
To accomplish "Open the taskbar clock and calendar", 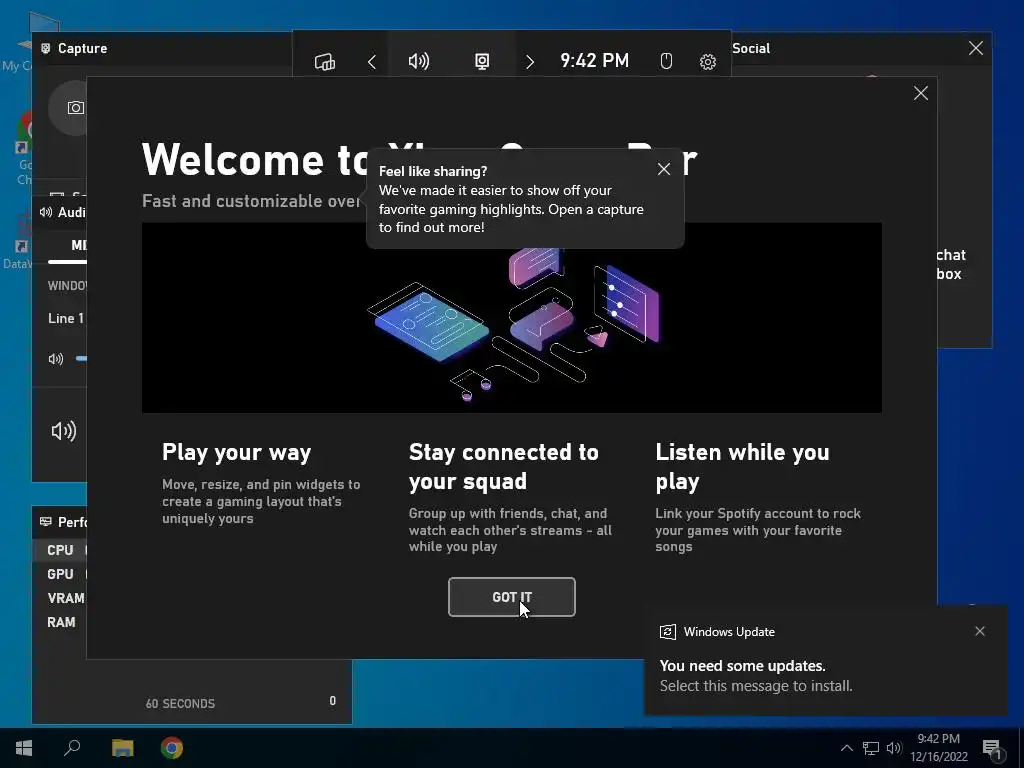I will point(939,748).
